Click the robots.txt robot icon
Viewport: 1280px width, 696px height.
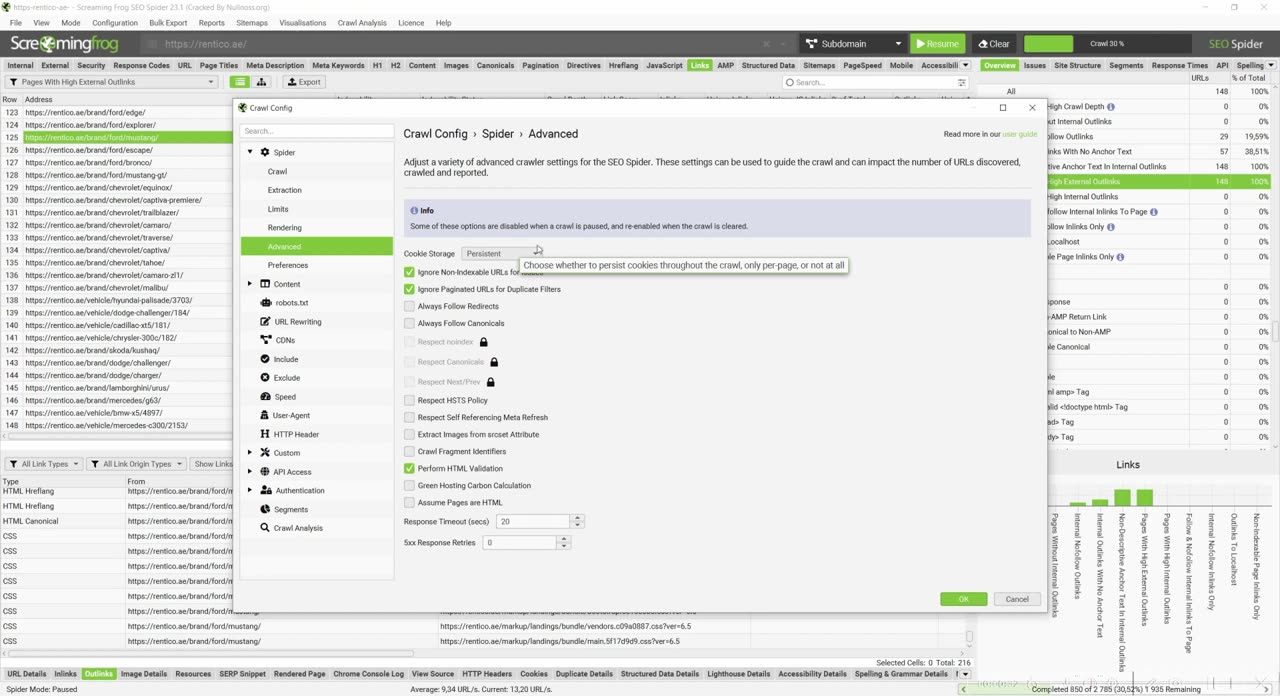click(x=265, y=302)
